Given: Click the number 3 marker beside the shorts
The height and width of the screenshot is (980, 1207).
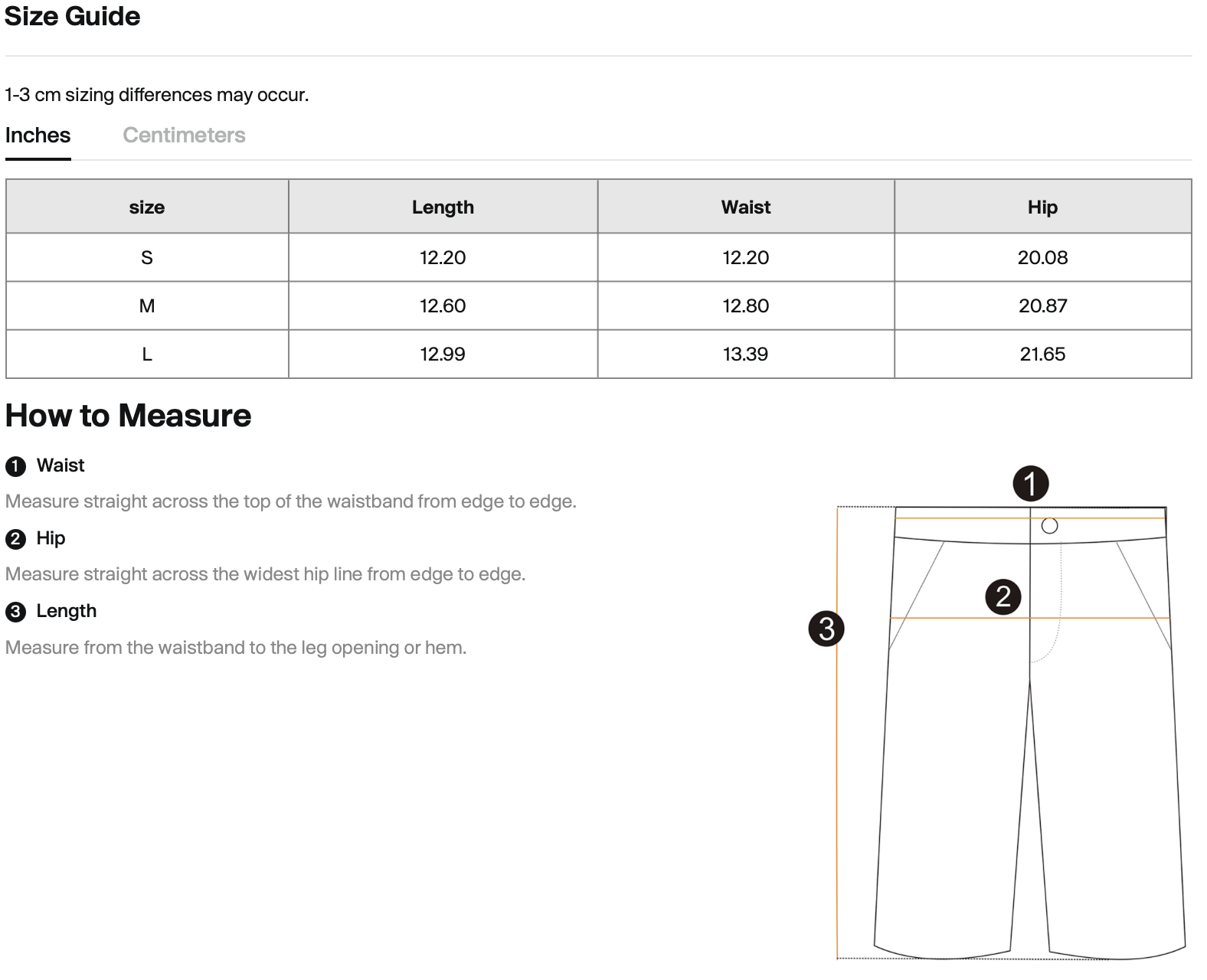Looking at the screenshot, I should click(826, 629).
